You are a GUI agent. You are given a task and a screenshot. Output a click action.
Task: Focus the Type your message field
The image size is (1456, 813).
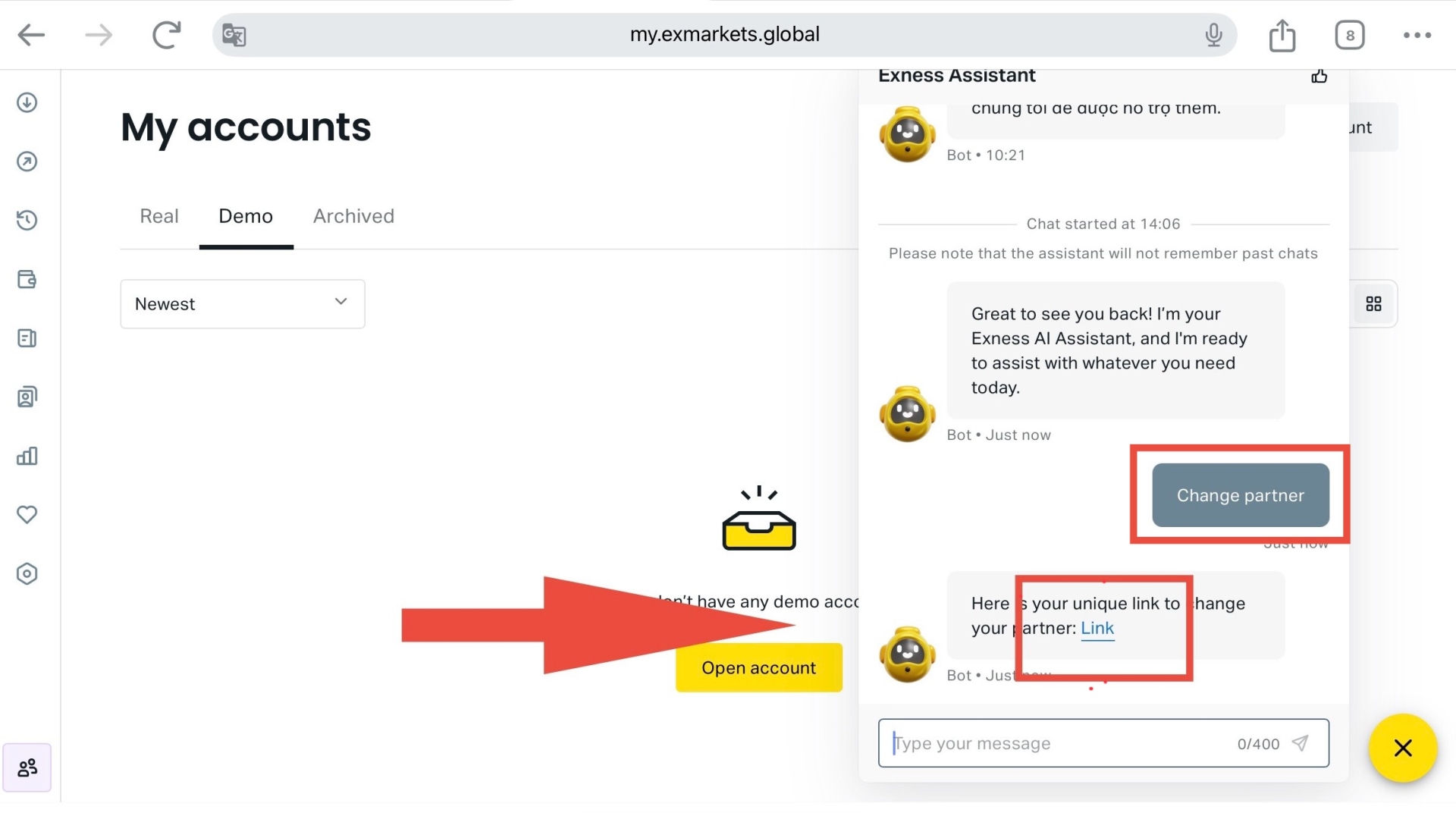[1062, 743]
